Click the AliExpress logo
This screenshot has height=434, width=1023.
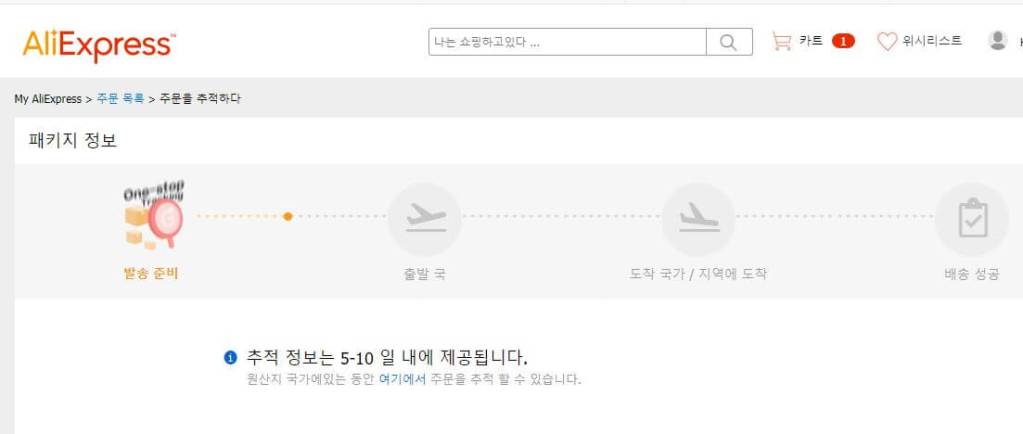(99, 46)
